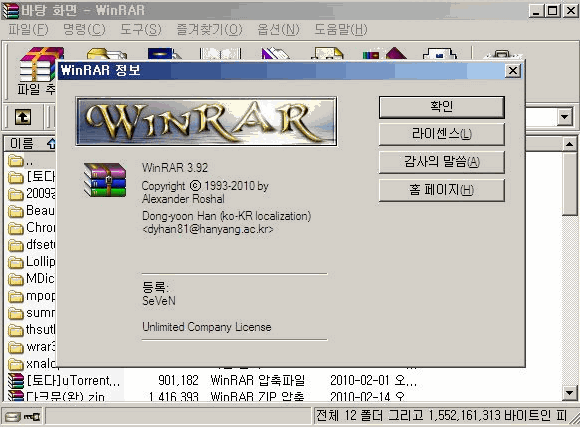580x428 pixels.
Task: Select the wrar3 folder icon
Action: pos(16,347)
